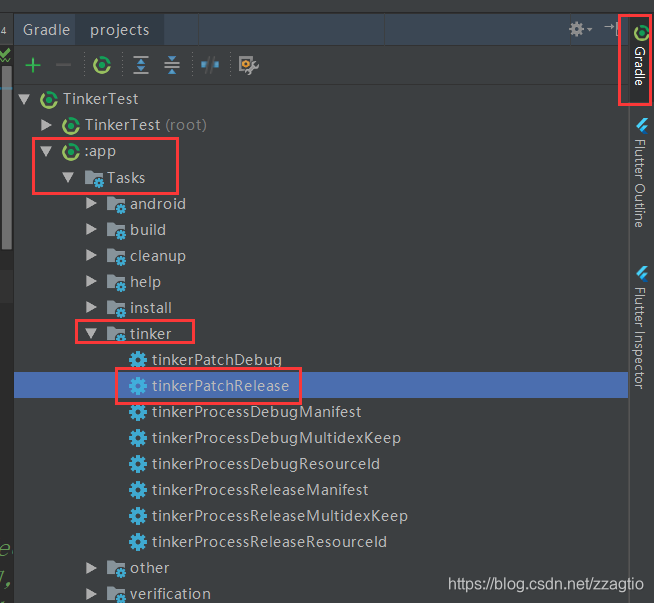This screenshot has width=654, height=603.
Task: Click the gear icon beside tinkerProcessReleaseManifest
Action: coord(138,490)
